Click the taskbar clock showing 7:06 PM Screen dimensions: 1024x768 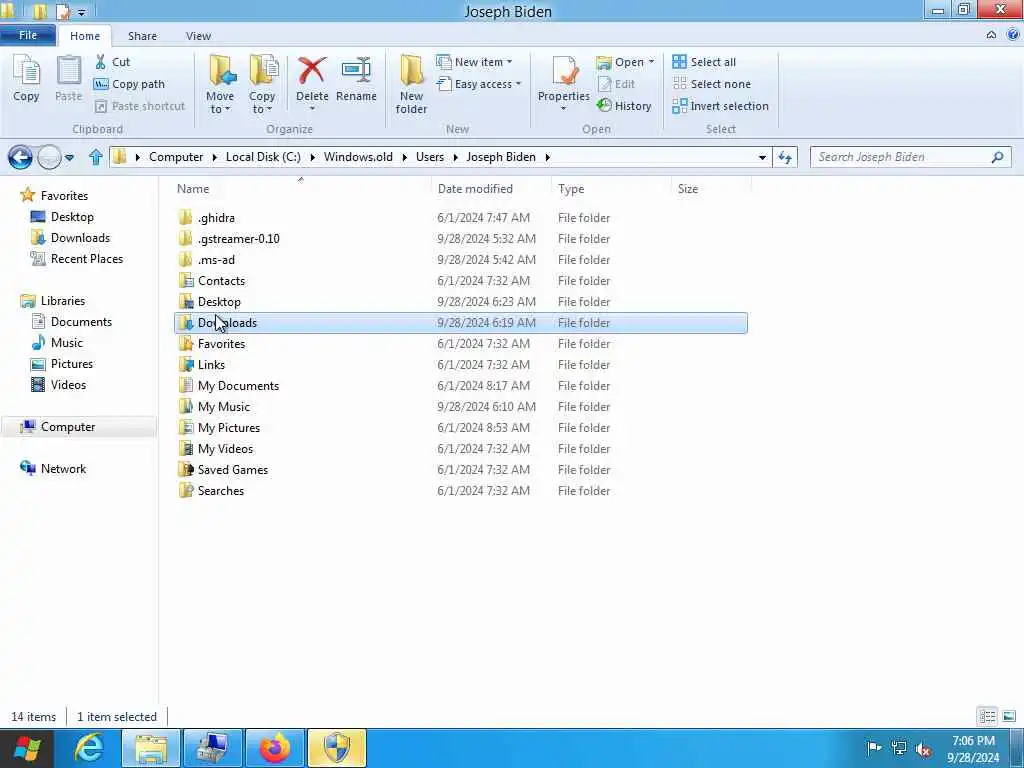point(973,749)
